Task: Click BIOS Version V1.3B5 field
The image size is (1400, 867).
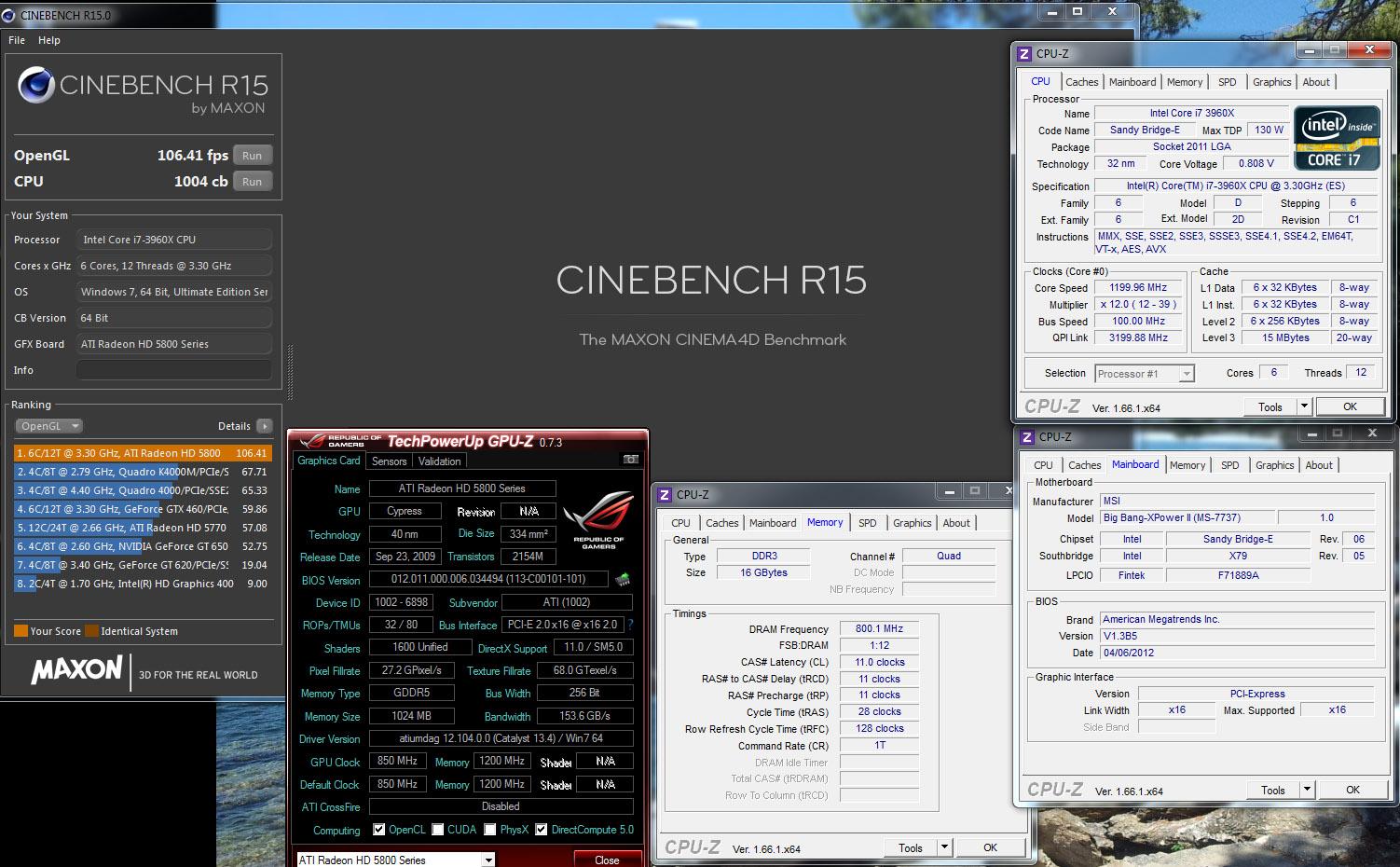Action: (1237, 636)
